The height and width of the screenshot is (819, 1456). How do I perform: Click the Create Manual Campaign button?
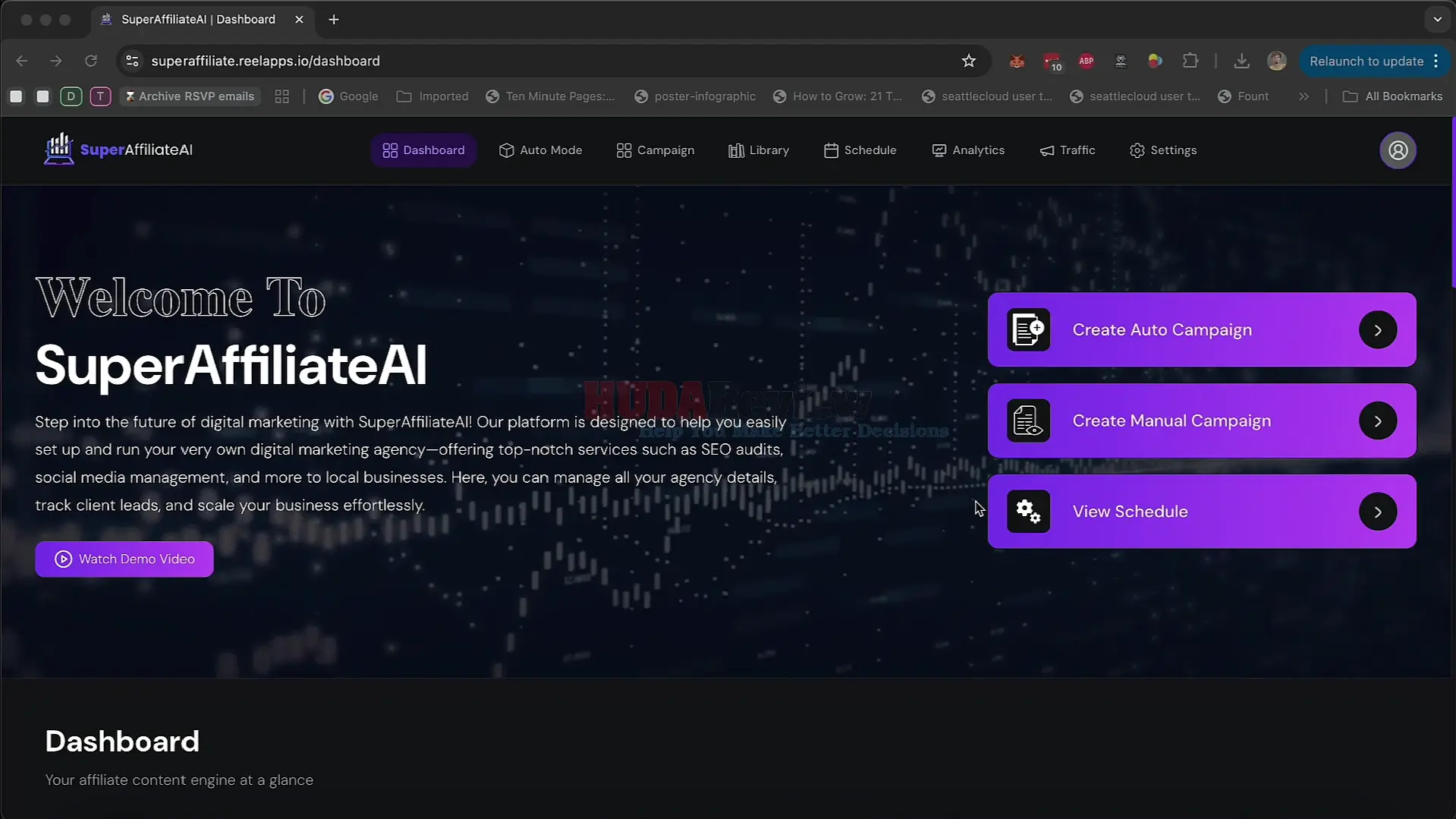tap(1202, 421)
